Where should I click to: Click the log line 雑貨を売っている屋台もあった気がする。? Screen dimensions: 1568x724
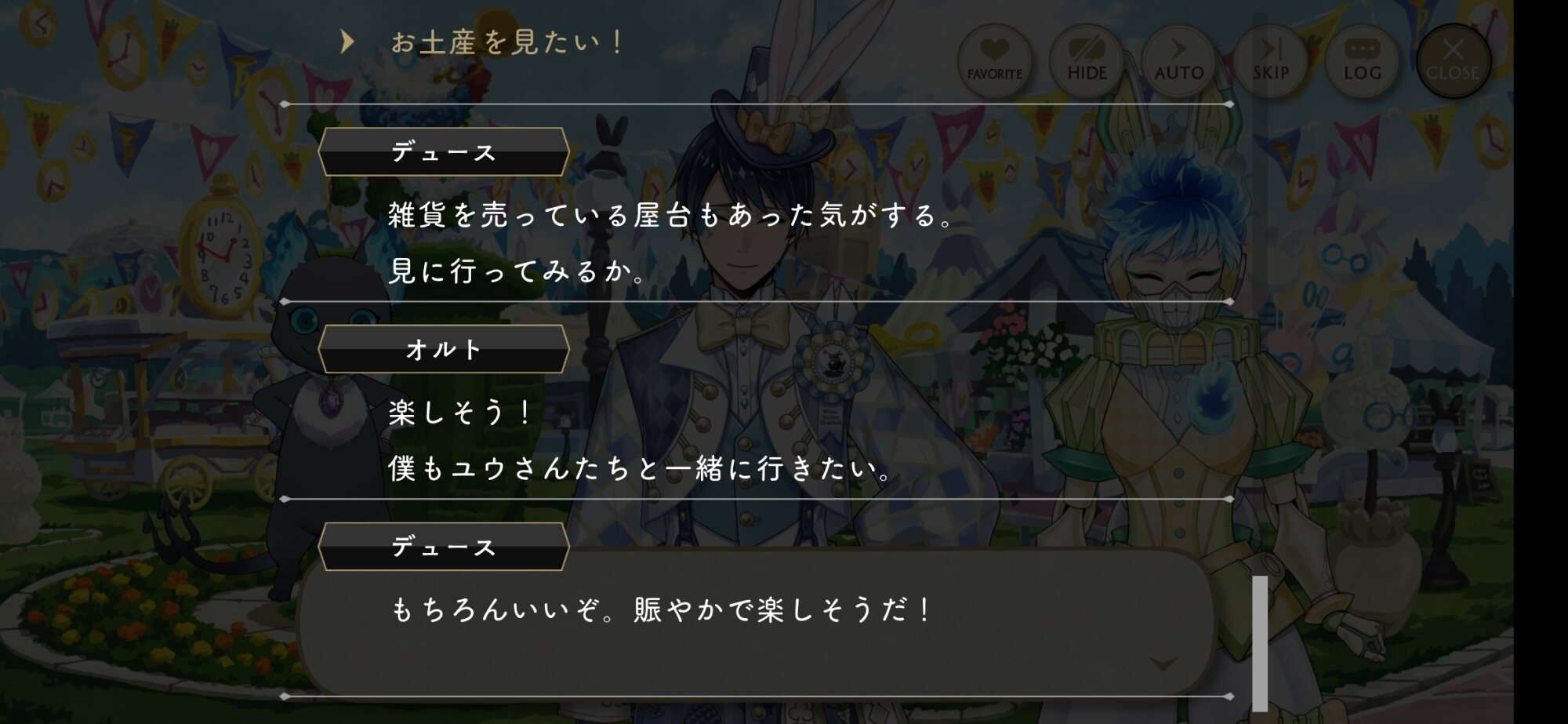click(x=672, y=215)
